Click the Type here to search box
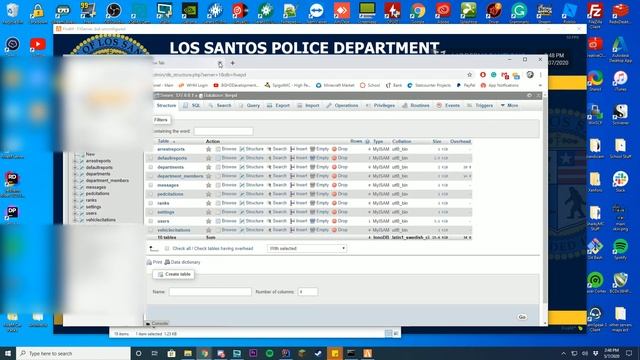 [x=73, y=353]
